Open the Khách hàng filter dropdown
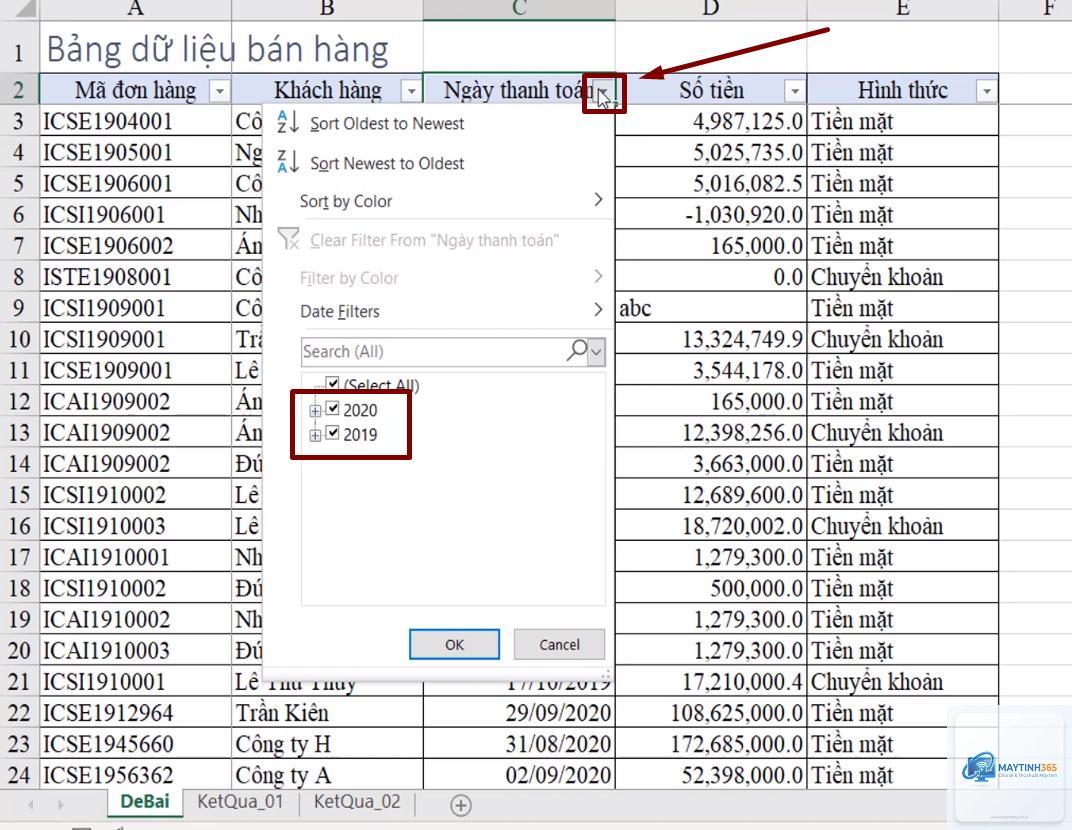The width and height of the screenshot is (1072, 830). (411, 91)
